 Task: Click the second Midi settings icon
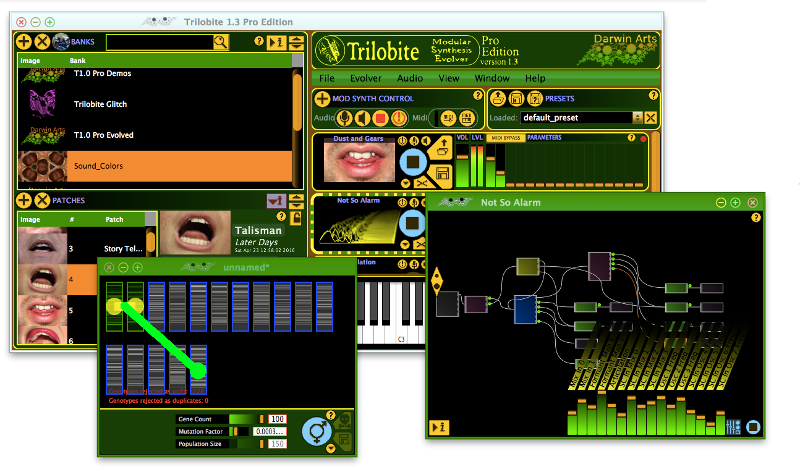point(466,118)
